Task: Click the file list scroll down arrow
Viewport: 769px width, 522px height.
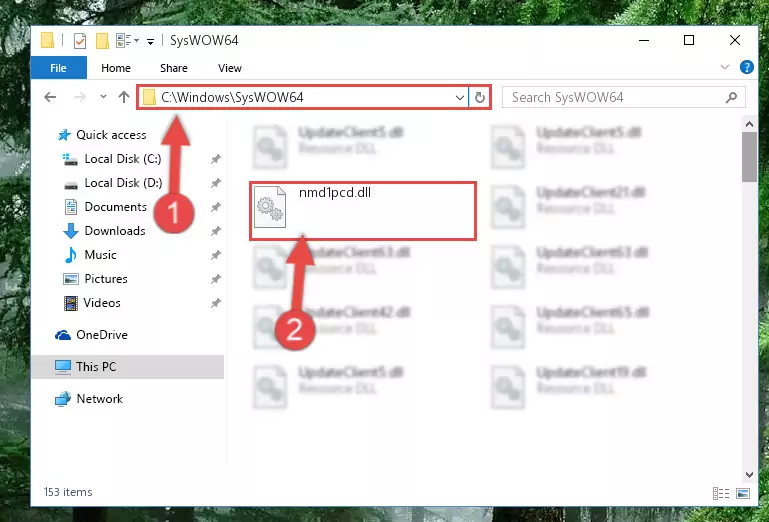Action: [749, 474]
